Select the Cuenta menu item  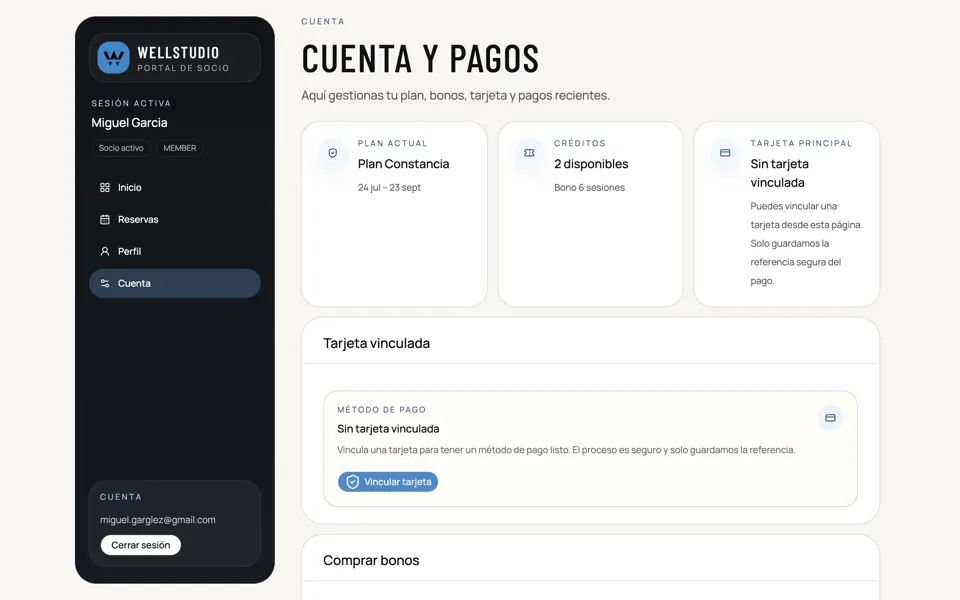click(174, 283)
